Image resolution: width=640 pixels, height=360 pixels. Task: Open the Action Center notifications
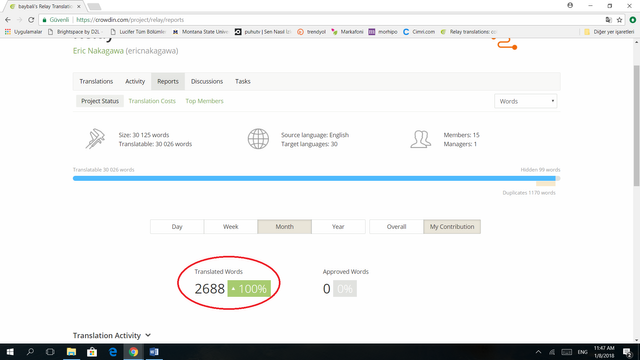click(628, 352)
